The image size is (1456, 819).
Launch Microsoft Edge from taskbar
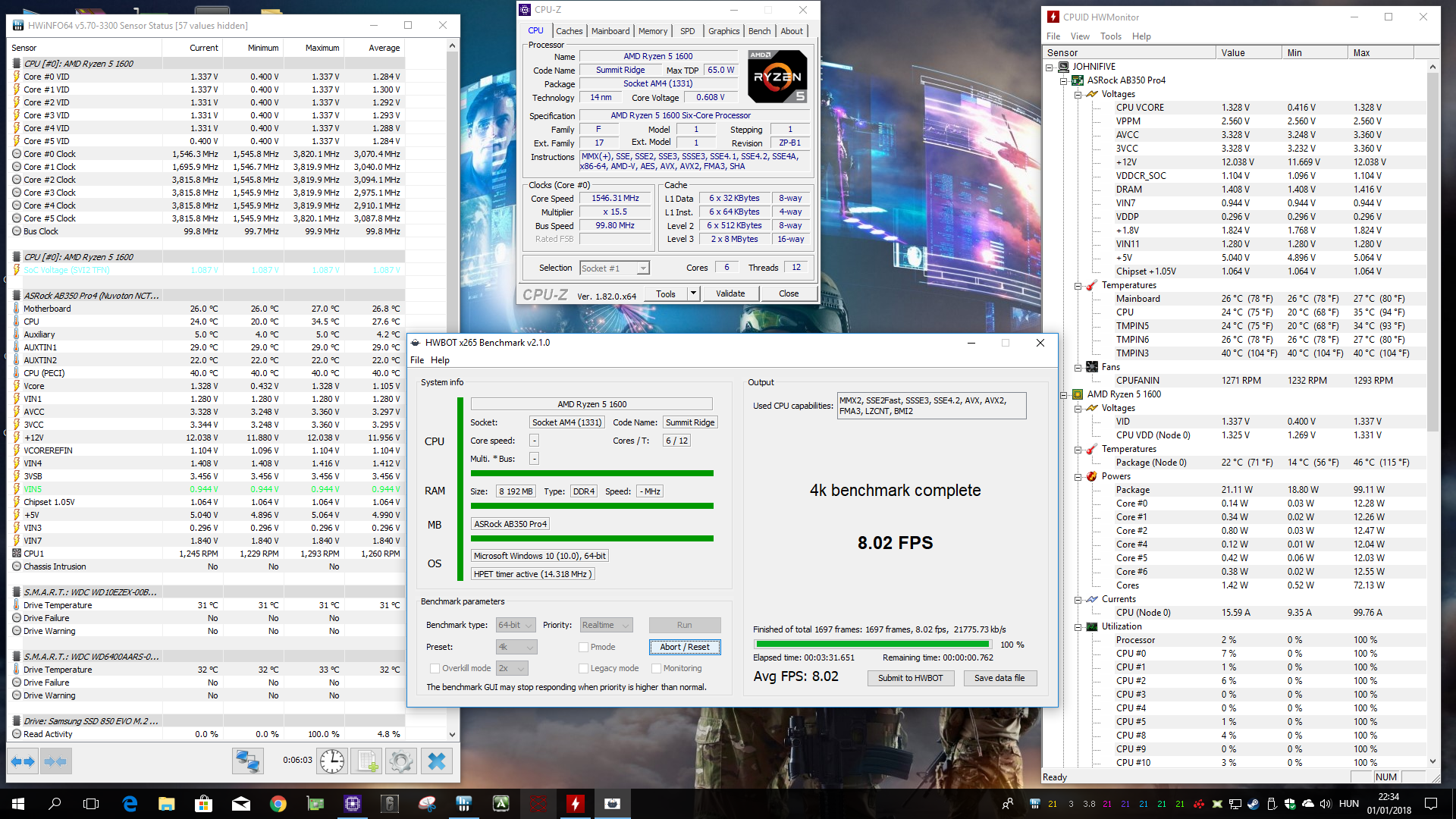coord(130,804)
